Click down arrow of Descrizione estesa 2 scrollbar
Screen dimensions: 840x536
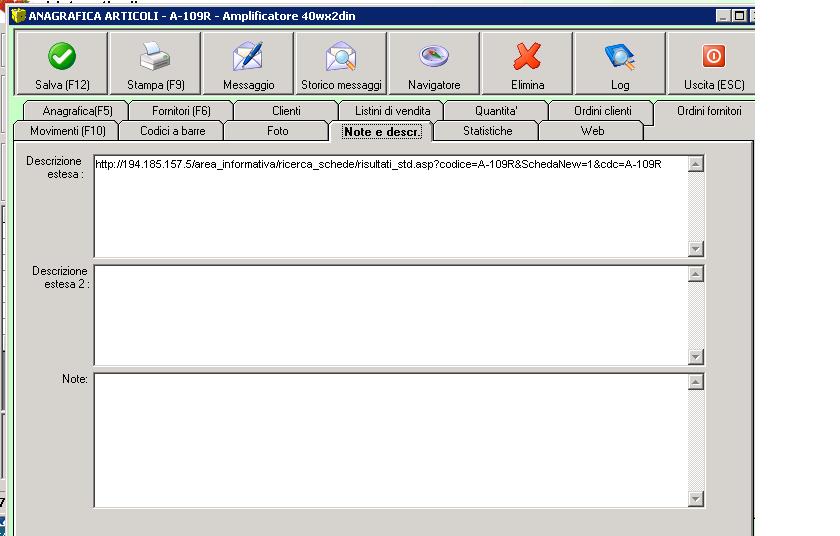point(695,357)
